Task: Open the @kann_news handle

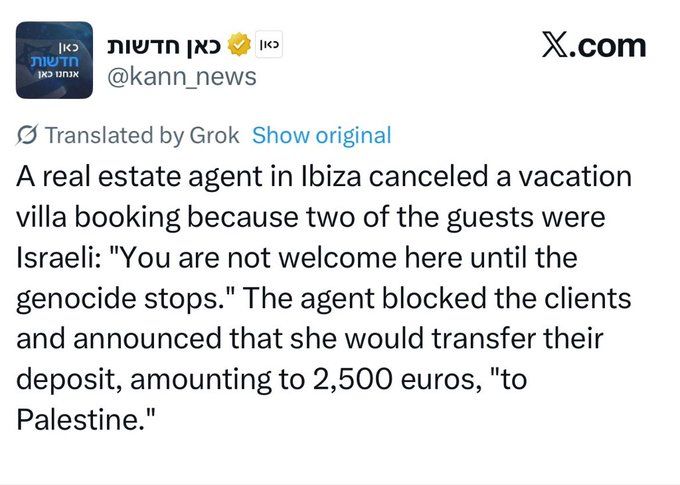Action: point(182,77)
